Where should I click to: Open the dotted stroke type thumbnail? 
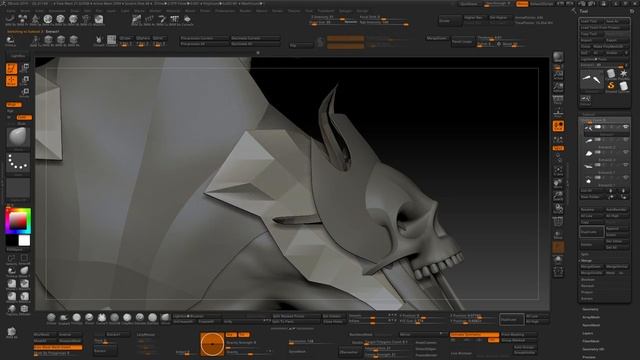(x=18, y=163)
